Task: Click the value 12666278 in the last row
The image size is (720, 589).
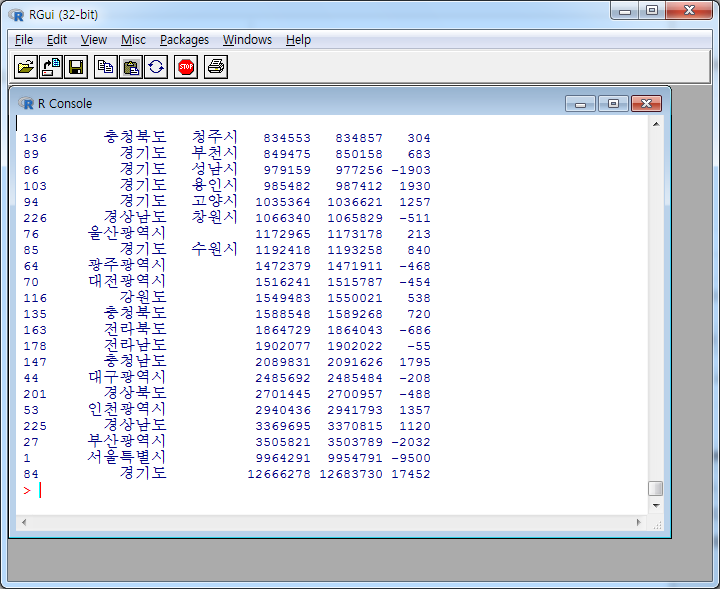Action: pos(279,474)
